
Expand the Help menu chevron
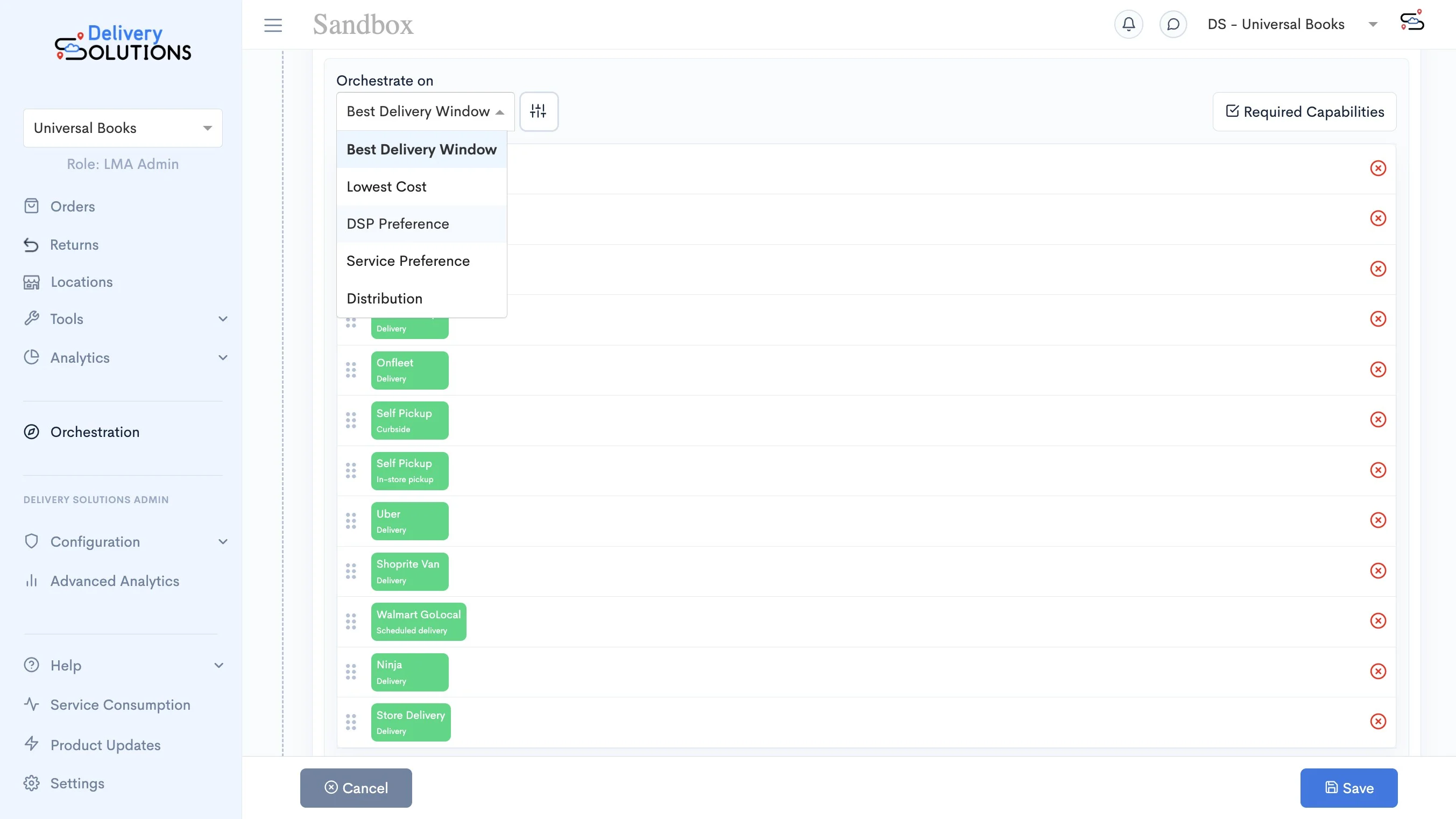(219, 666)
